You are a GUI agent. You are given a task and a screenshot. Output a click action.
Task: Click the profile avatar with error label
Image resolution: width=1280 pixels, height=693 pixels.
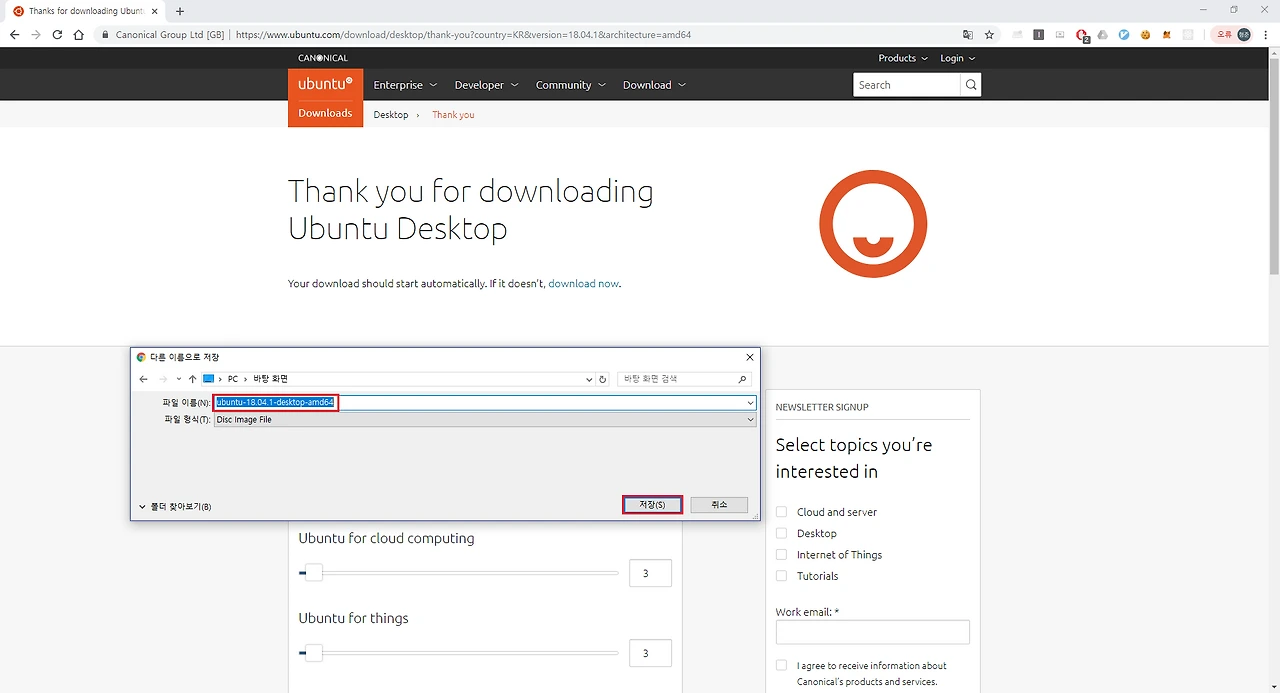click(1232, 34)
